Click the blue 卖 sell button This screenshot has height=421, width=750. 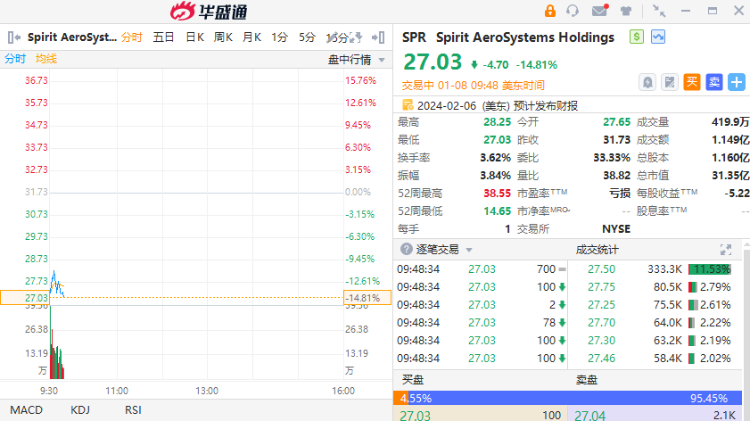tap(715, 82)
